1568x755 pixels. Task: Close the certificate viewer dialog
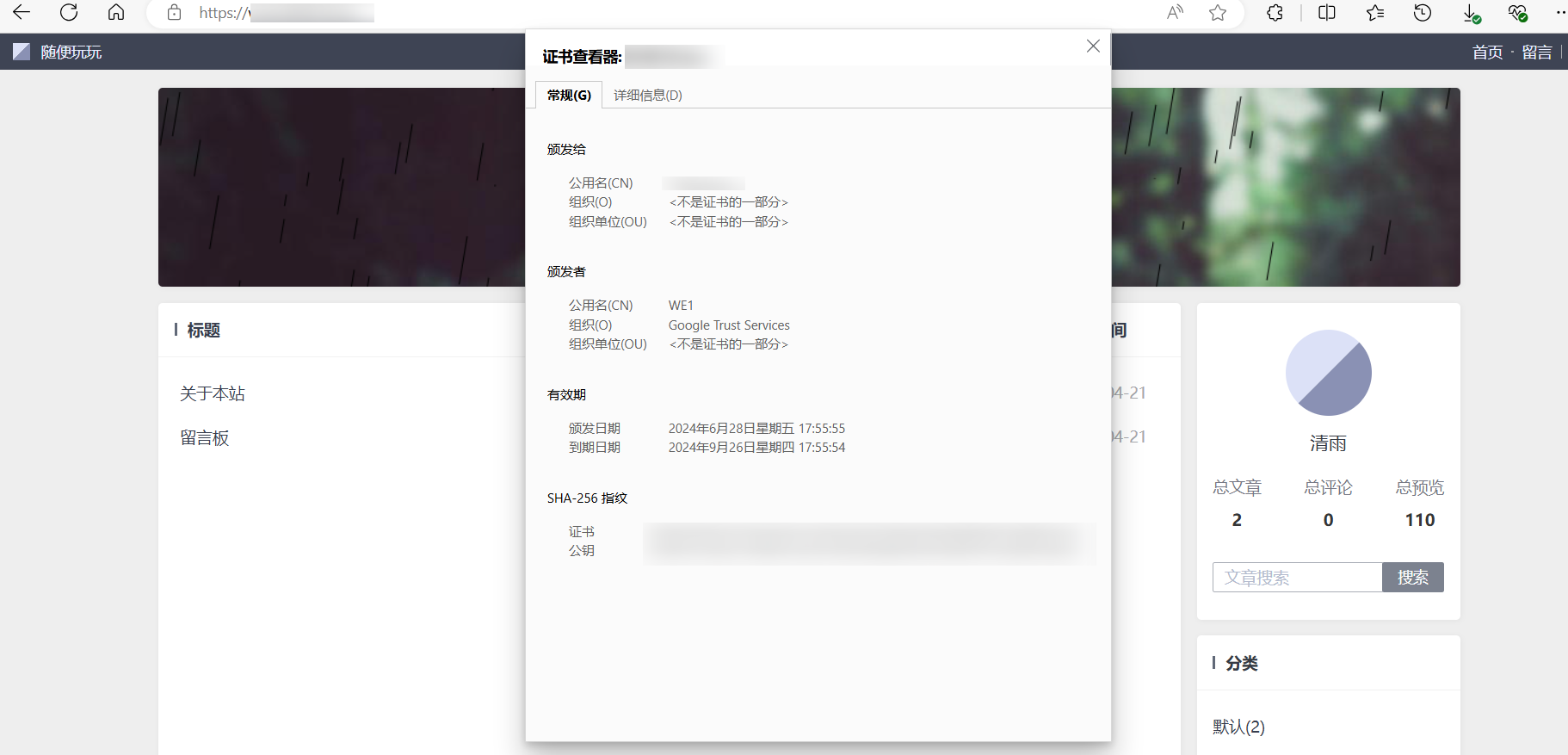click(x=1093, y=46)
